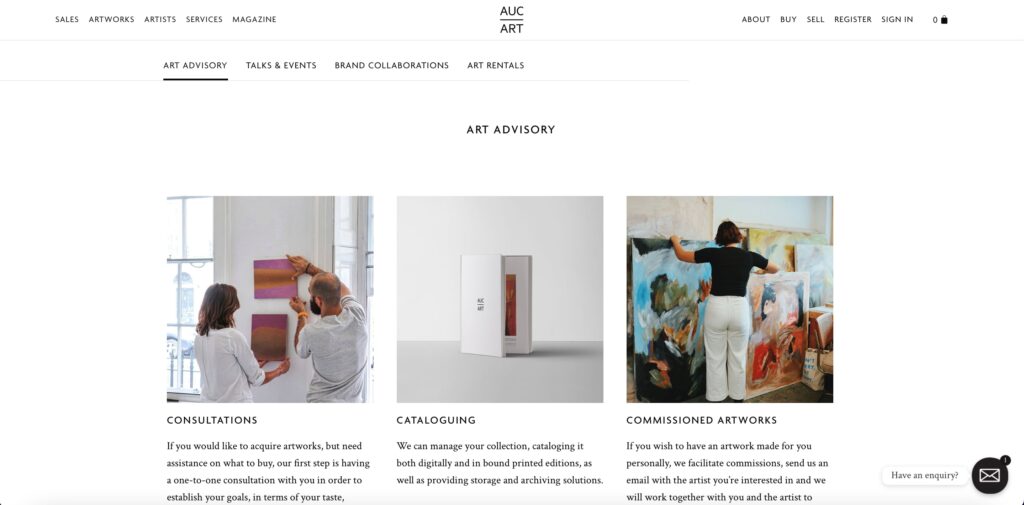Open the Magazine section

[254, 20]
